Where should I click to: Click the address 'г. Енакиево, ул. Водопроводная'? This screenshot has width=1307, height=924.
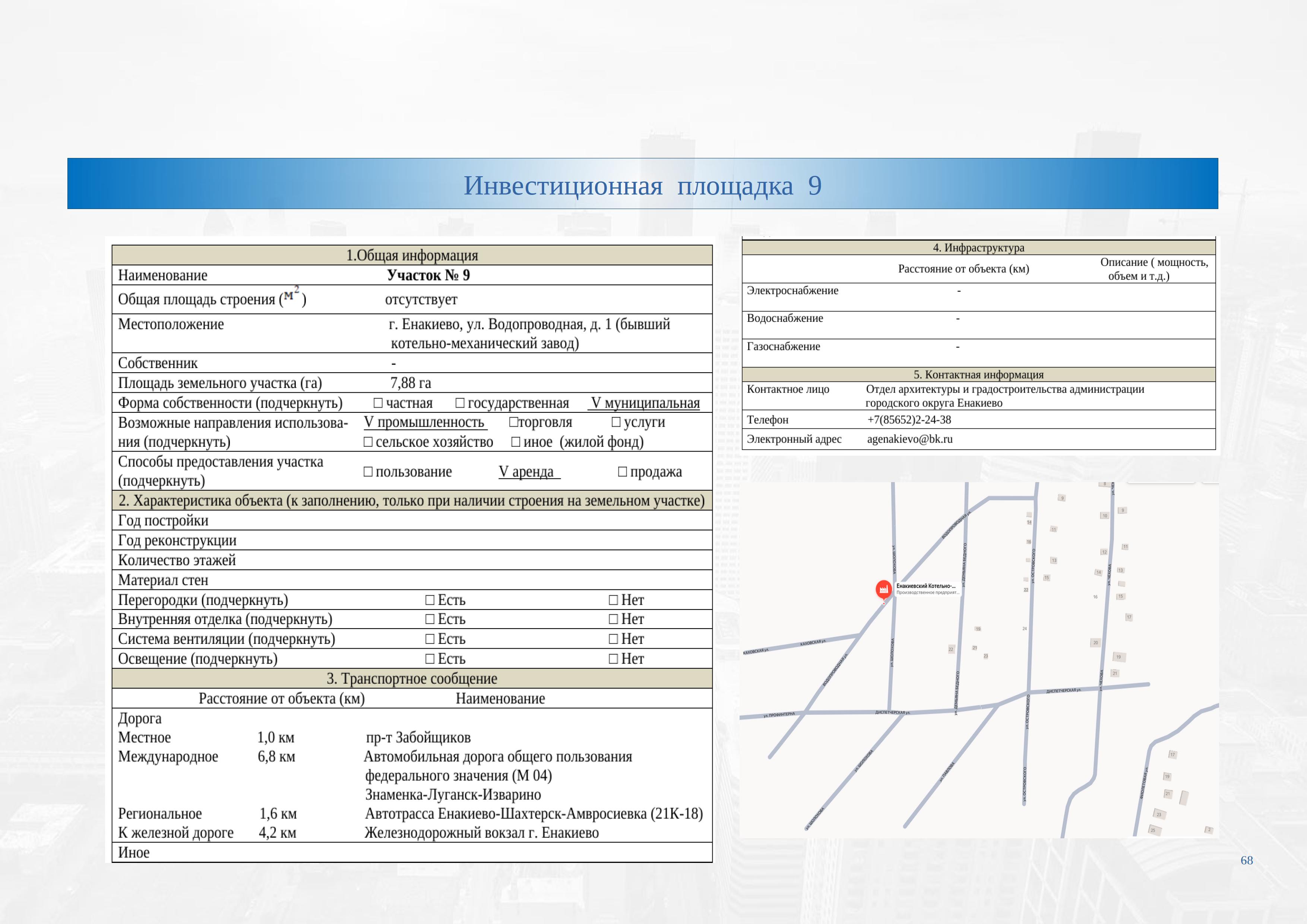pyautogui.click(x=487, y=325)
